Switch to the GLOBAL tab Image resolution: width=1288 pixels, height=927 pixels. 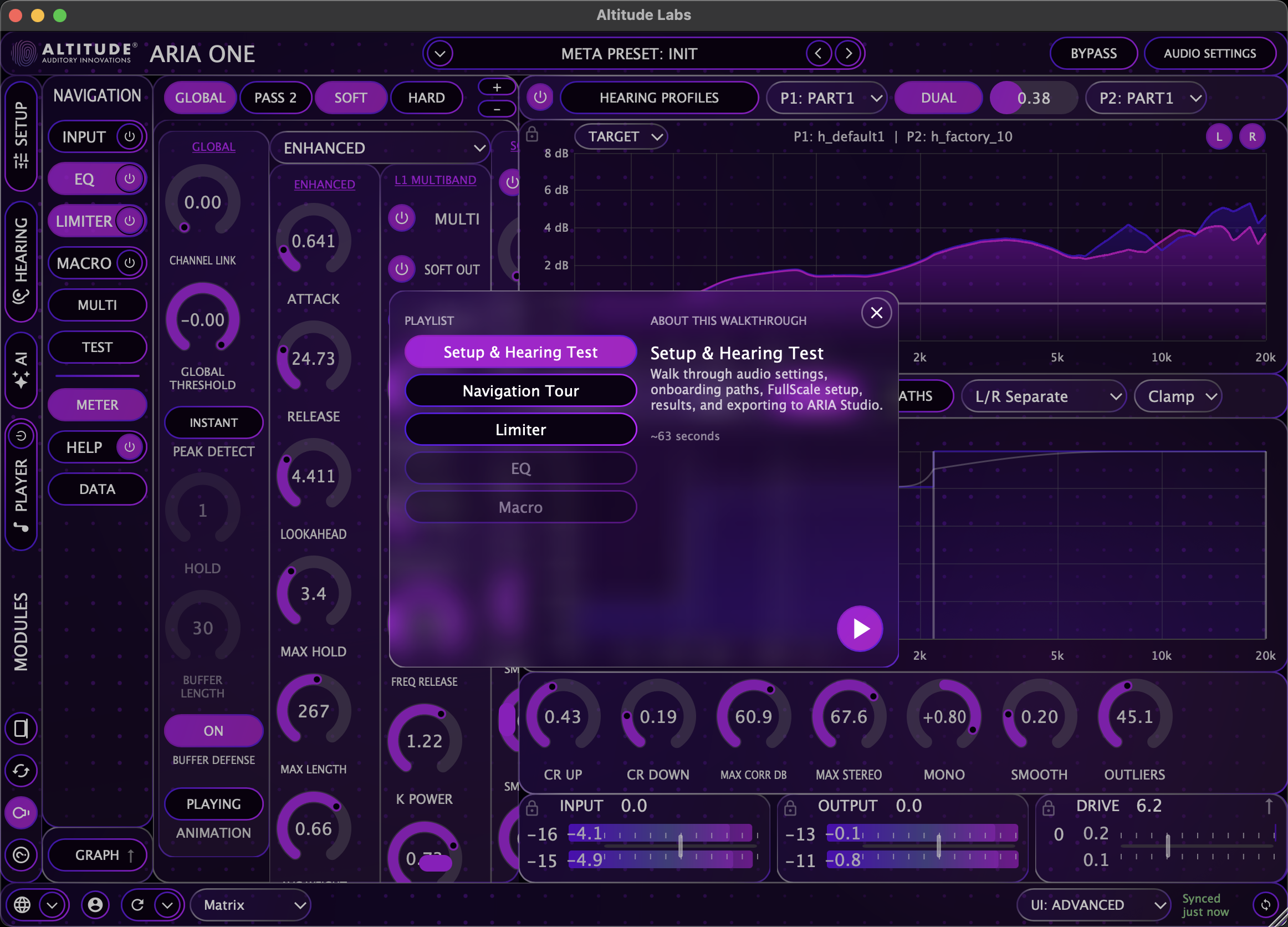(x=200, y=97)
